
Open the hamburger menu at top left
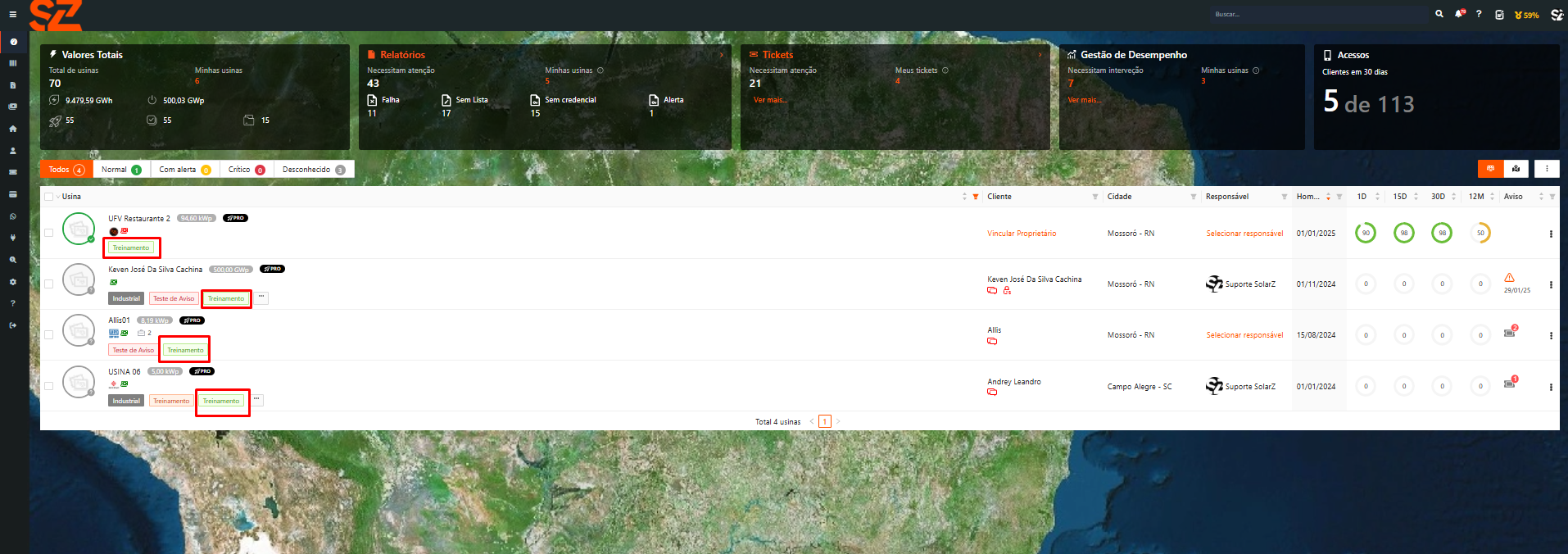(x=12, y=14)
